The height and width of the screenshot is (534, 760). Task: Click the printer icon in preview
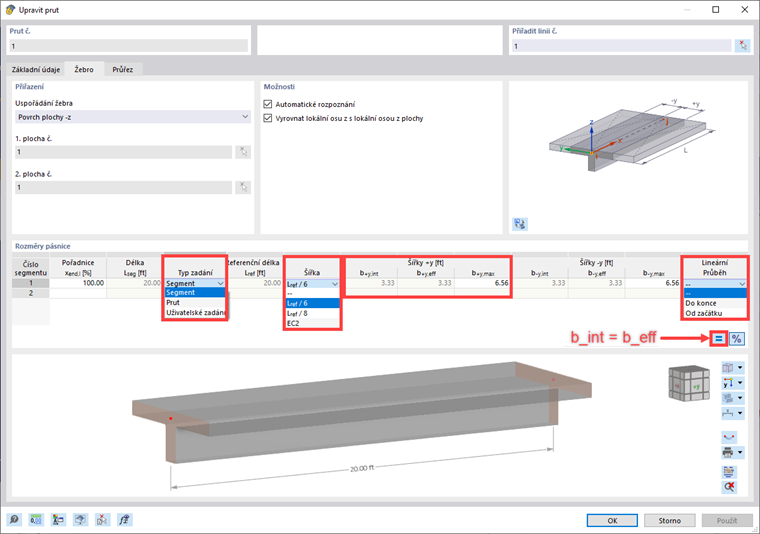pyautogui.click(x=728, y=453)
